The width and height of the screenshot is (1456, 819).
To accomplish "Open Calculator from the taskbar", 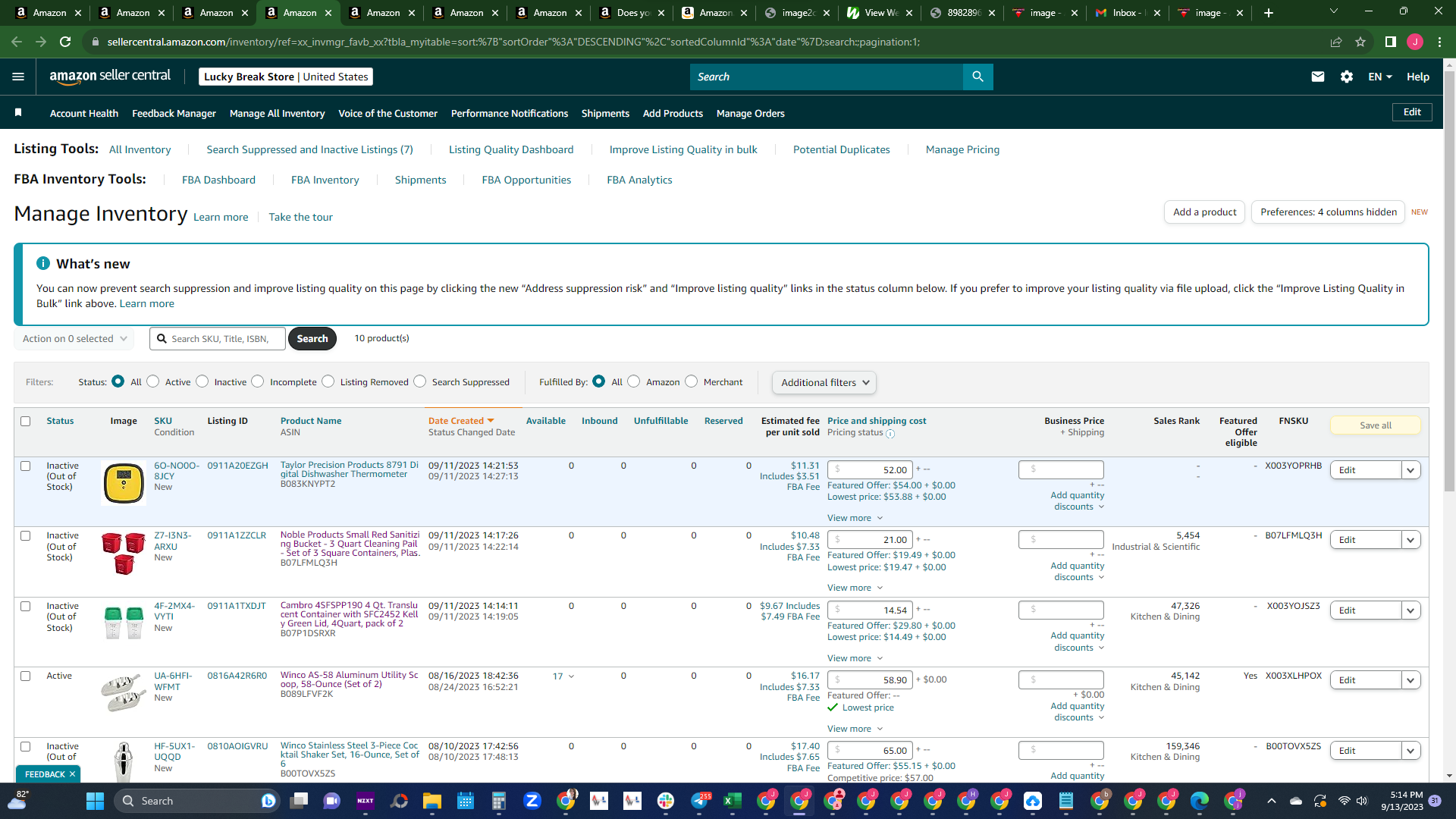I will (499, 801).
